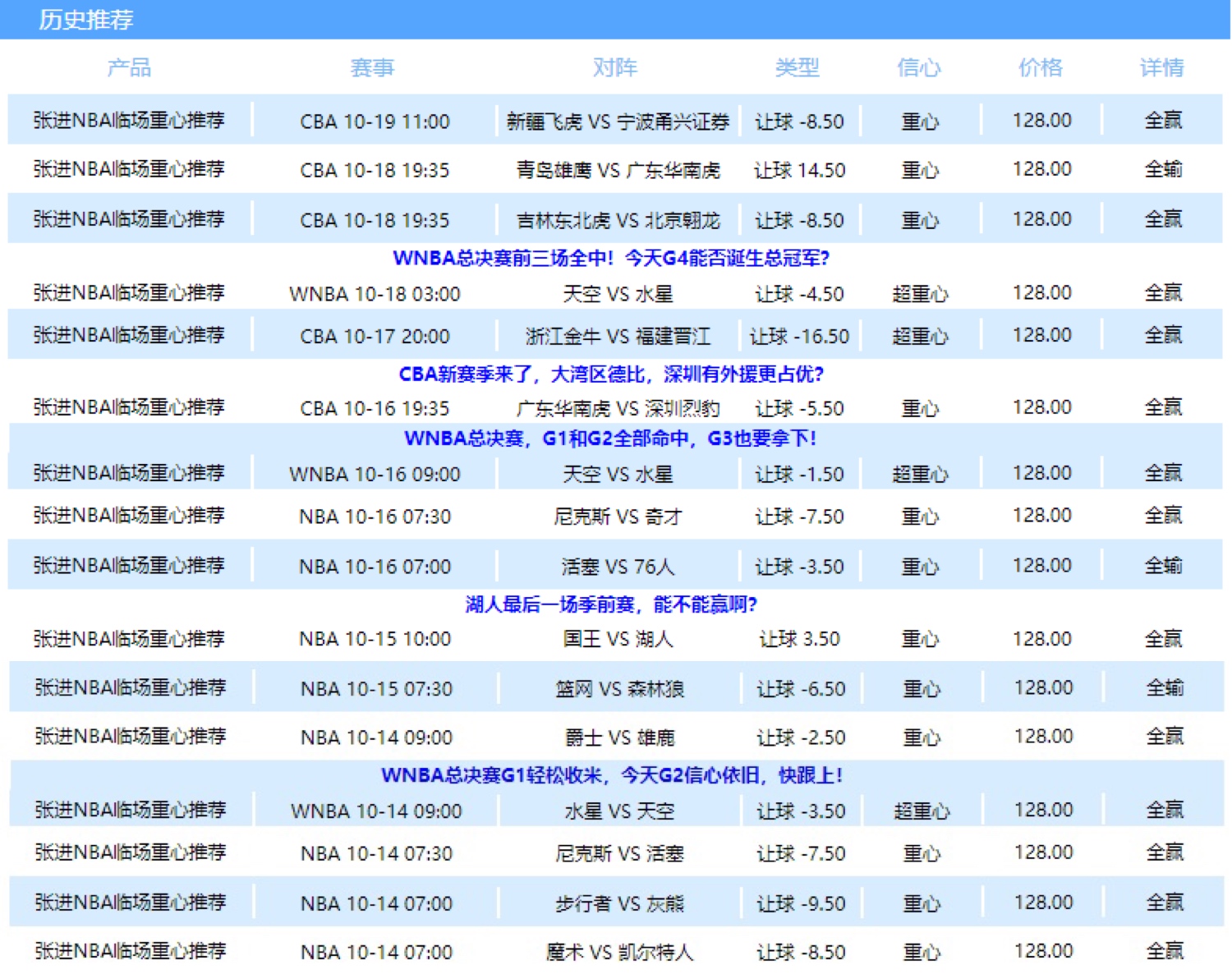
Task: Click 重心 confidence for 爵士 VS 雄鹿
Action: [922, 737]
